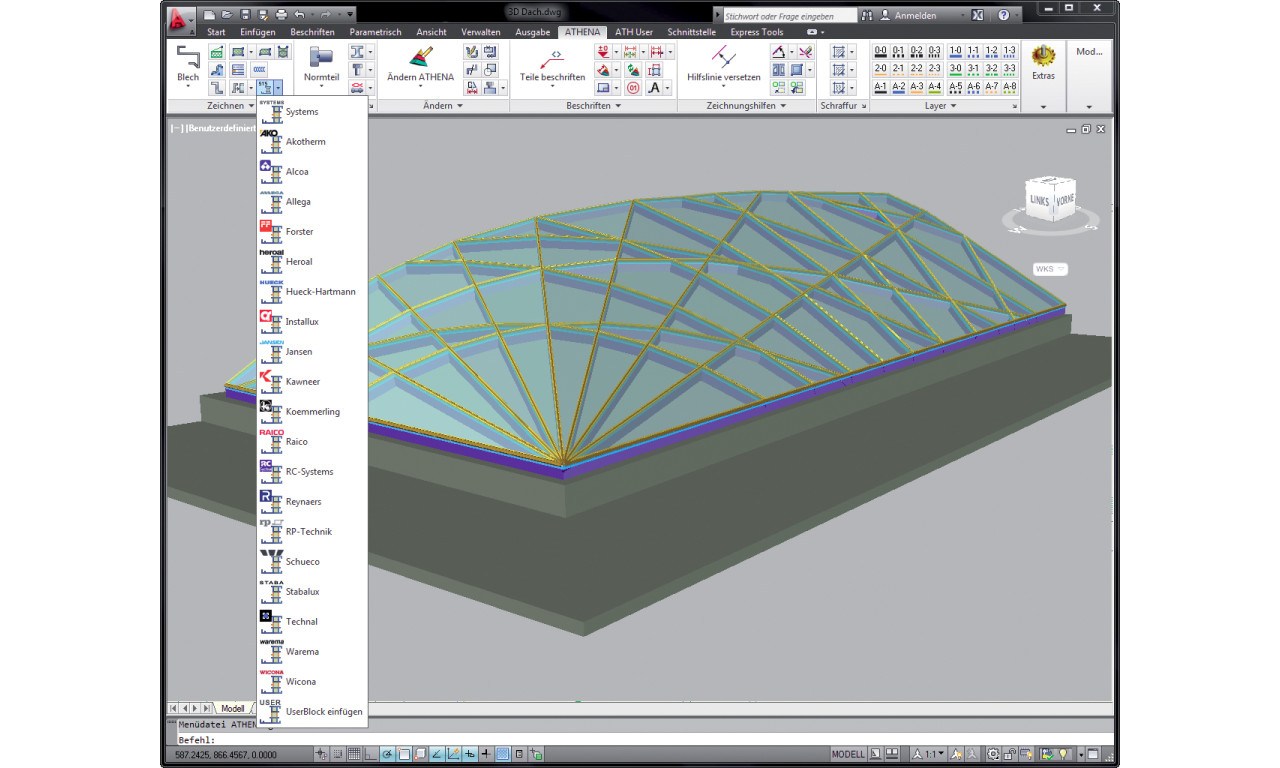Switch to the Ansicht ribbon tab
The height and width of the screenshot is (768, 1280).
[431, 32]
